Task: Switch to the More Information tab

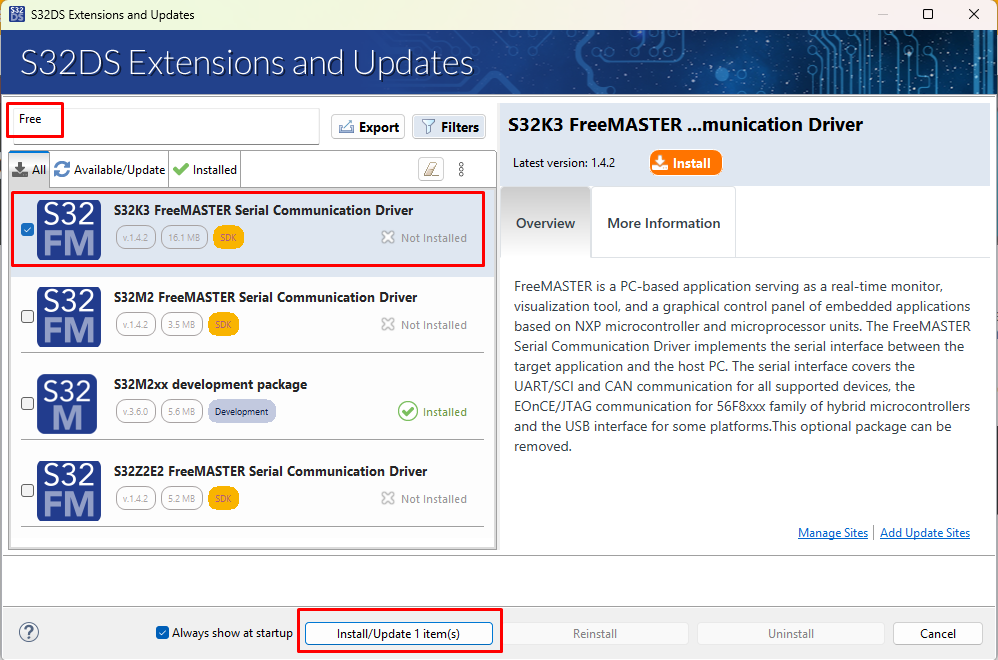Action: pyautogui.click(x=662, y=222)
